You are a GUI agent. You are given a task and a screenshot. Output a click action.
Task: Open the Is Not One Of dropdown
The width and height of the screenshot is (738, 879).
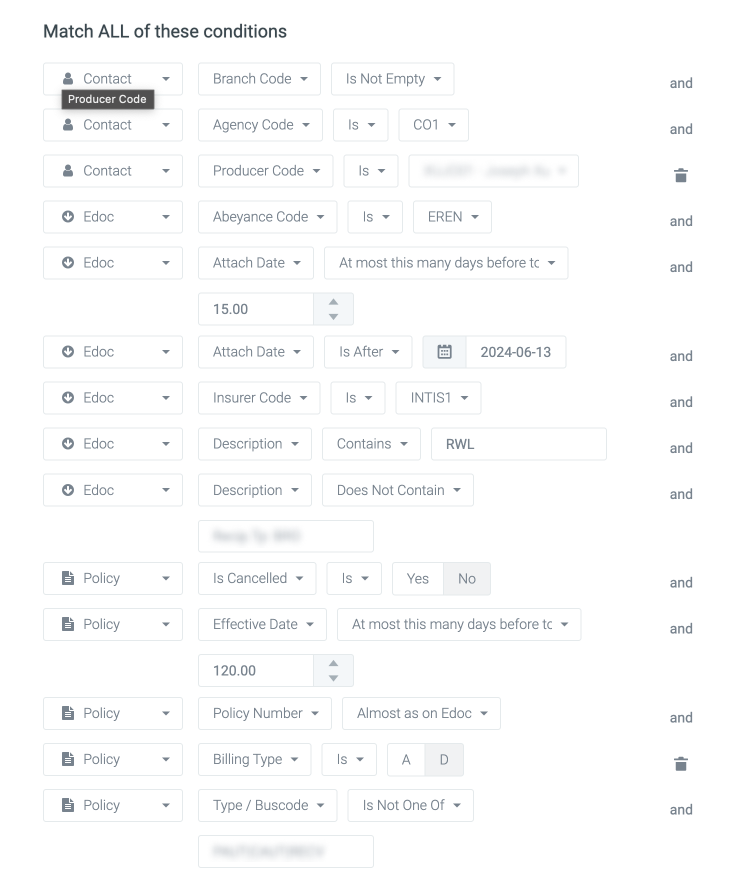click(410, 805)
